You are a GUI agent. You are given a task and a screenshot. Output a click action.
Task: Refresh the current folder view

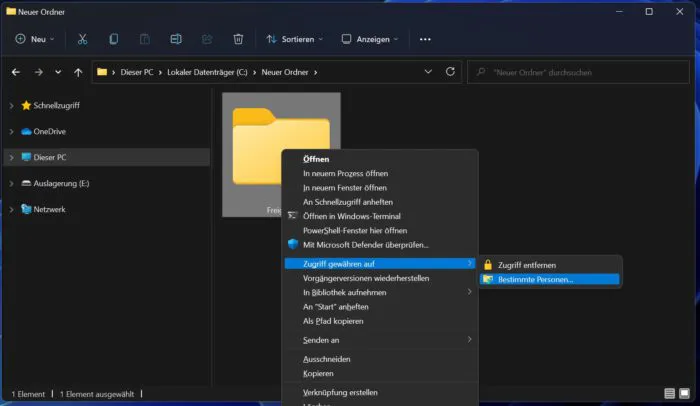(x=450, y=71)
